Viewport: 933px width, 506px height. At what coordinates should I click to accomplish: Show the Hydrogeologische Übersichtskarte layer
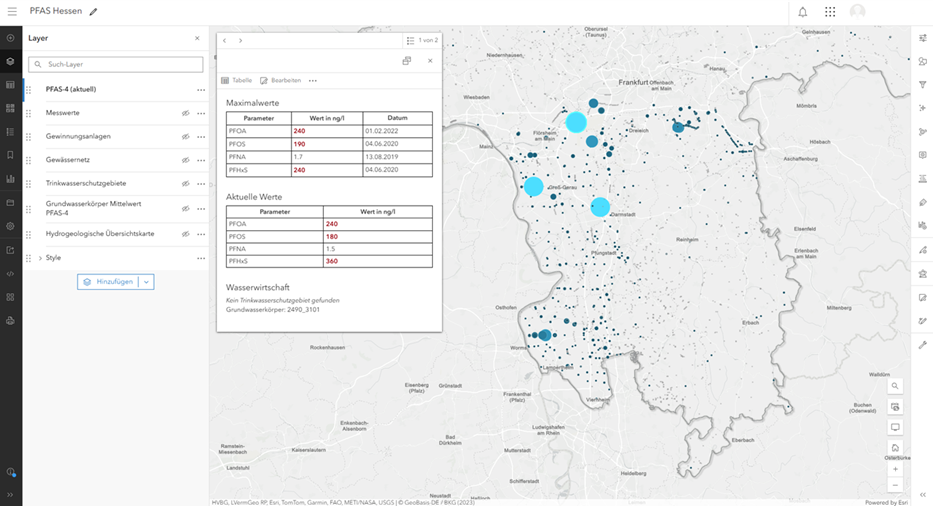pos(186,234)
